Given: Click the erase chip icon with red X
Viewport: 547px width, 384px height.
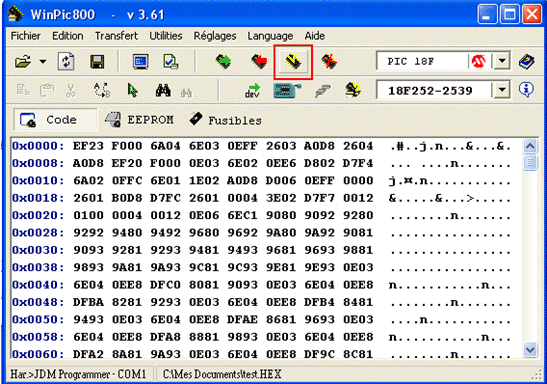Looking at the screenshot, I should coord(329,62).
